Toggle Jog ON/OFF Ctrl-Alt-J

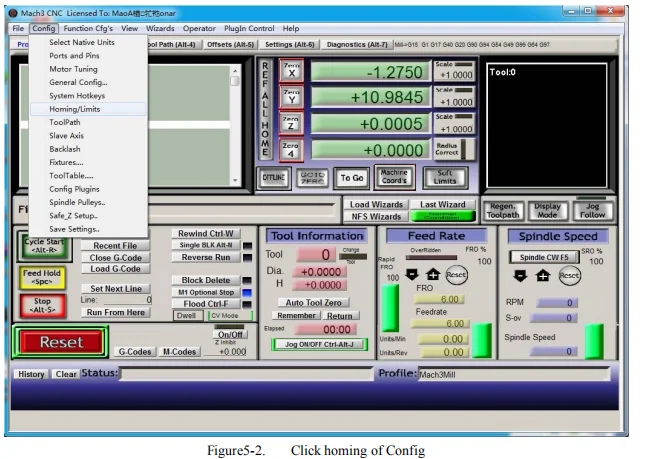319,345
